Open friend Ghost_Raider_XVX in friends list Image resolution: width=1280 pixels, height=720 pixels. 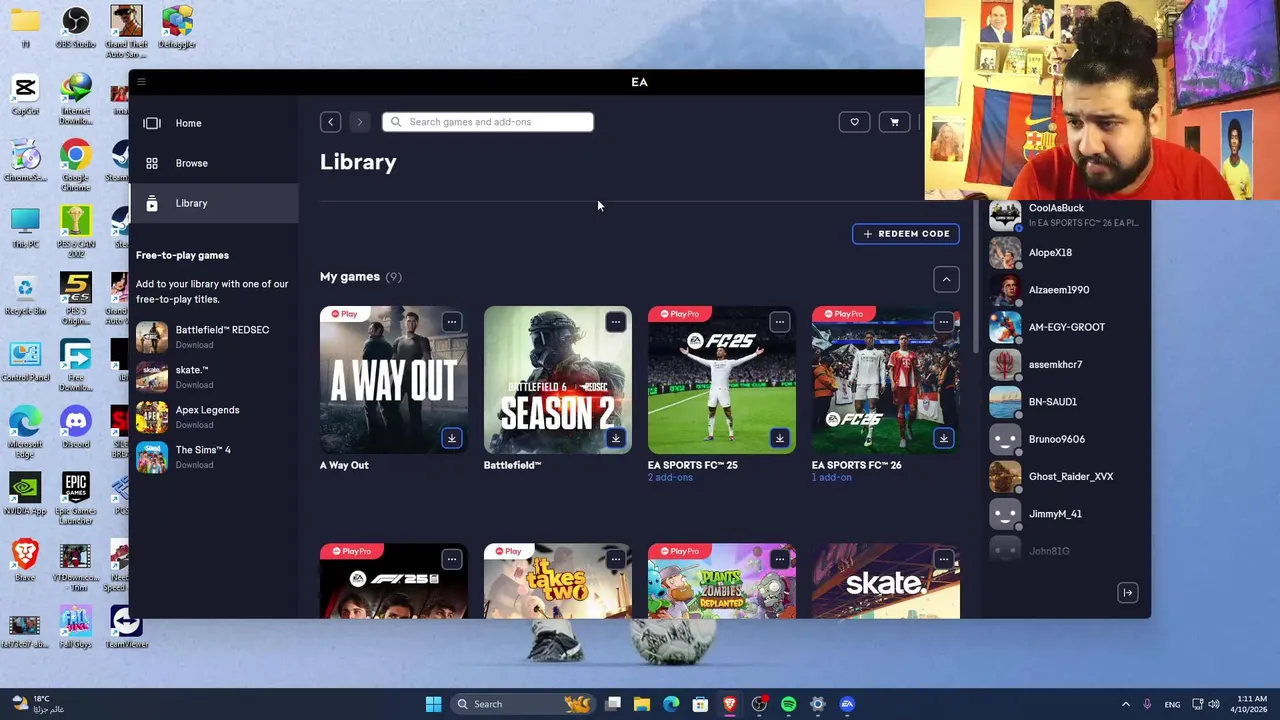[x=1066, y=477]
